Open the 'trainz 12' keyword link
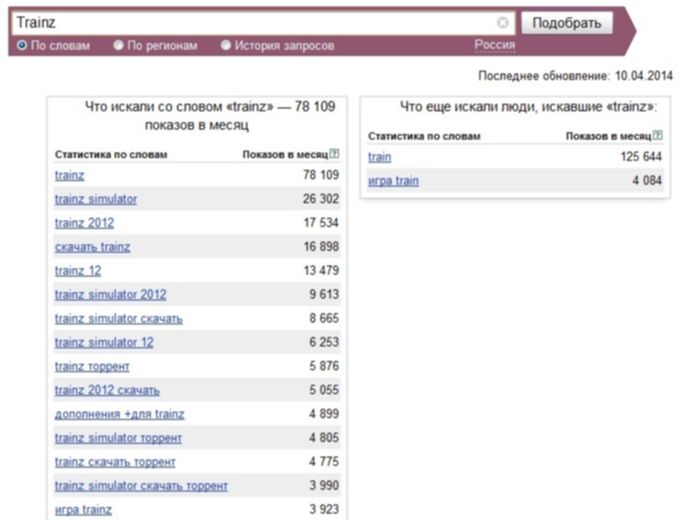The image size is (688, 520). 78,271
